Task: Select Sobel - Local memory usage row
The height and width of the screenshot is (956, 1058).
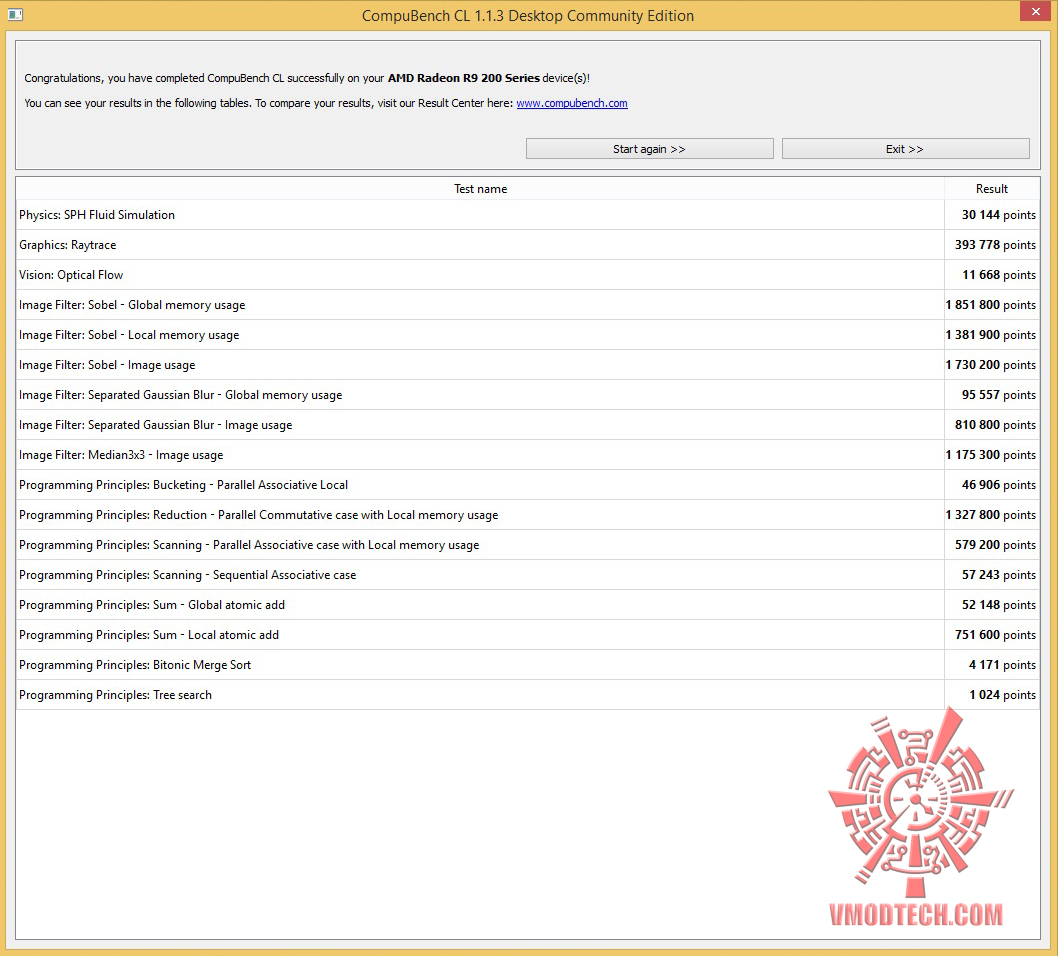Action: click(528, 335)
